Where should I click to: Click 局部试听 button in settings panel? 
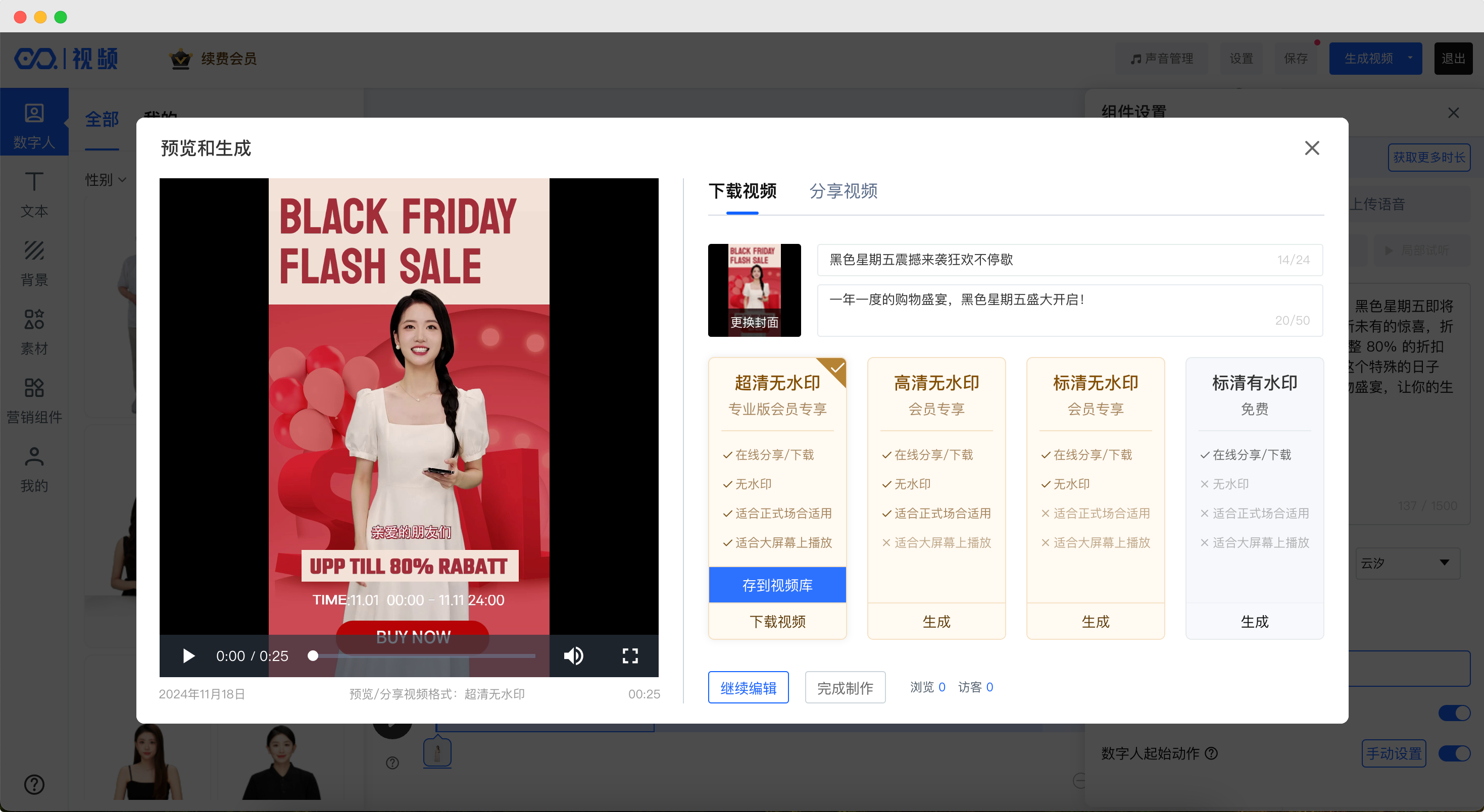1421,250
